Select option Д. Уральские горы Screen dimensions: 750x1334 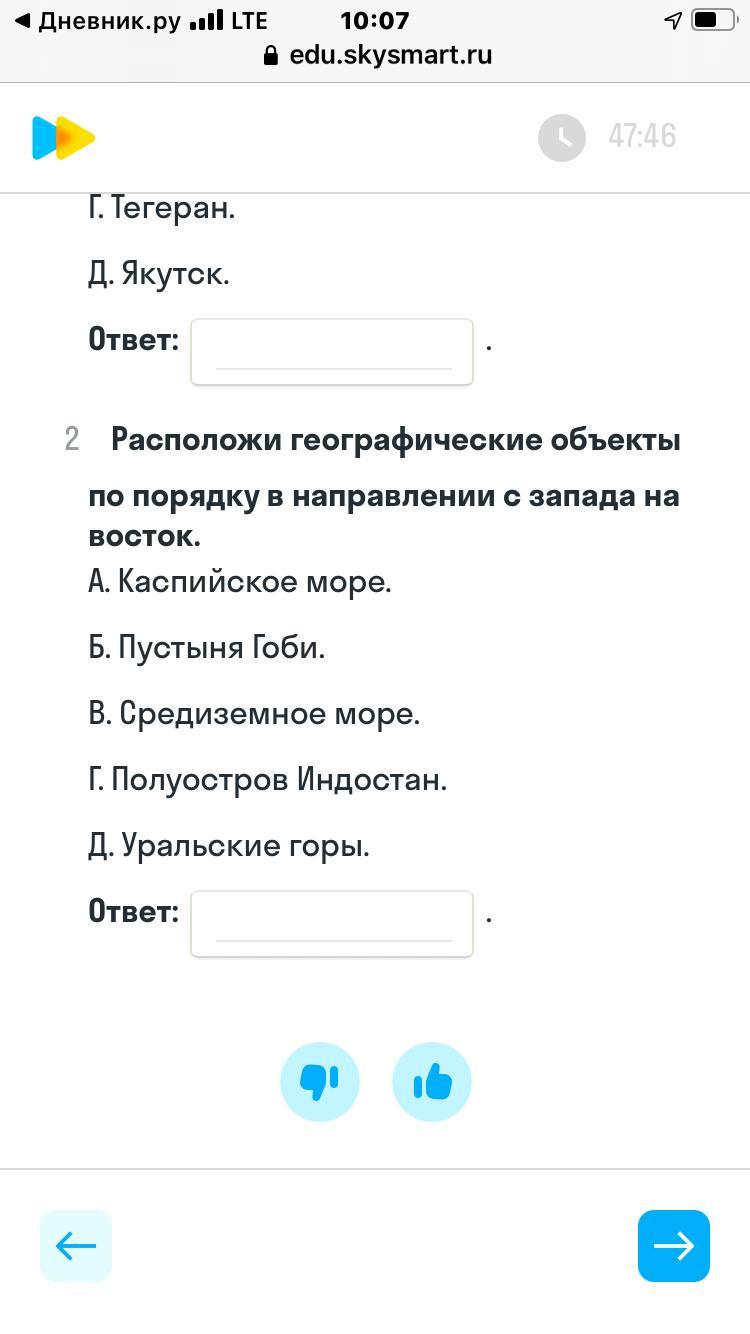(x=229, y=846)
